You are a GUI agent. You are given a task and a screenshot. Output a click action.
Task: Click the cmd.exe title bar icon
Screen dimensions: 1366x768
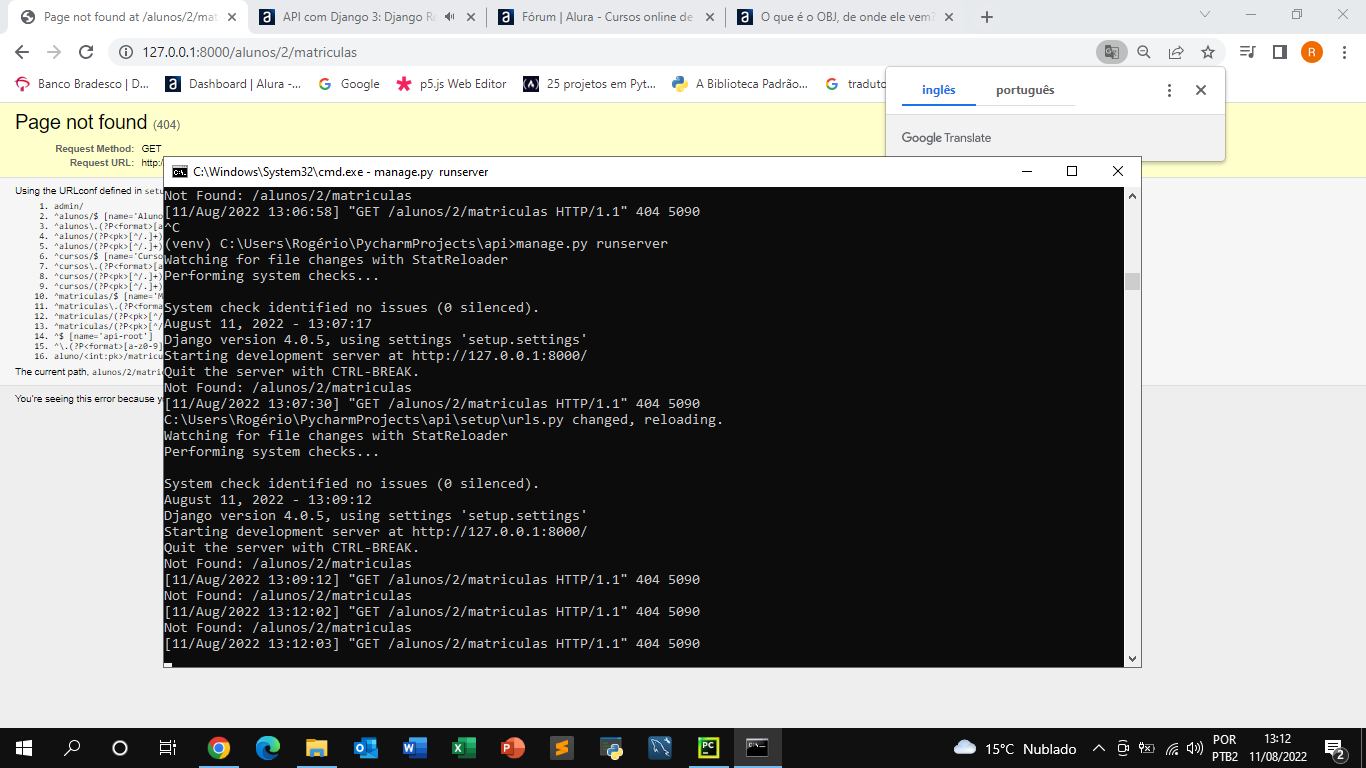tap(180, 171)
